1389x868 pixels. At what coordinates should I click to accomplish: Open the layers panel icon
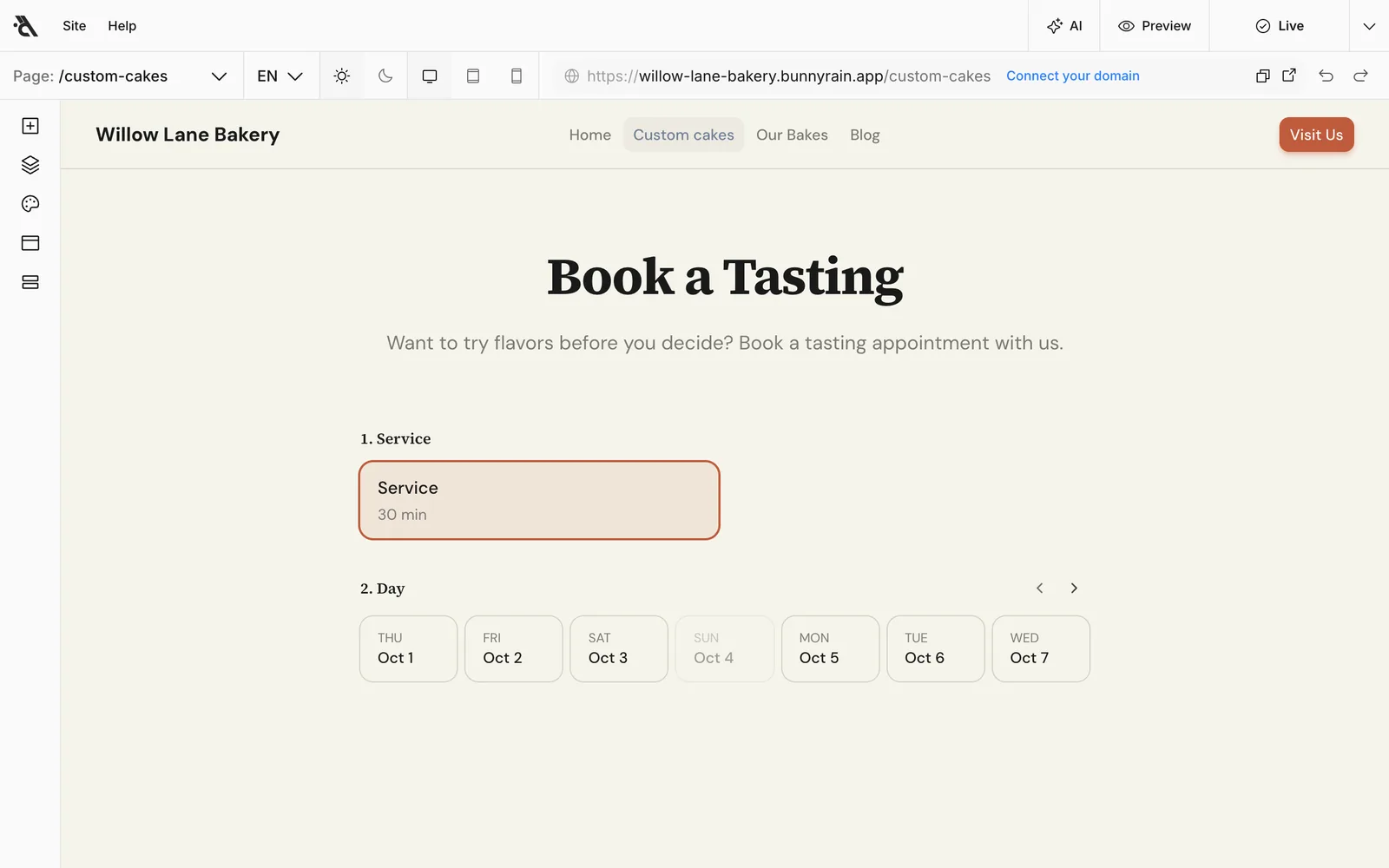30,165
